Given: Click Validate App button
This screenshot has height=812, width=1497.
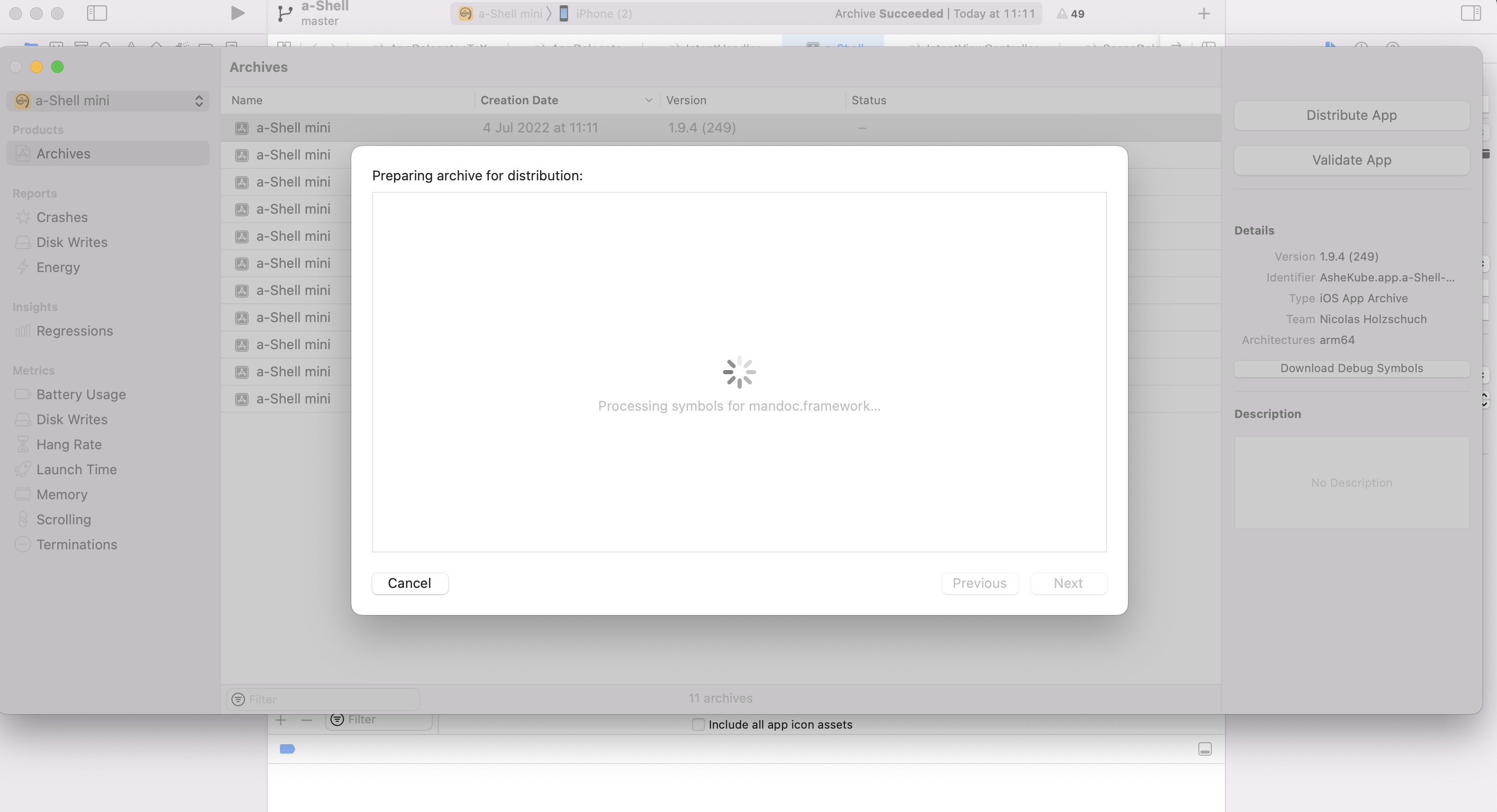Looking at the screenshot, I should (x=1351, y=160).
